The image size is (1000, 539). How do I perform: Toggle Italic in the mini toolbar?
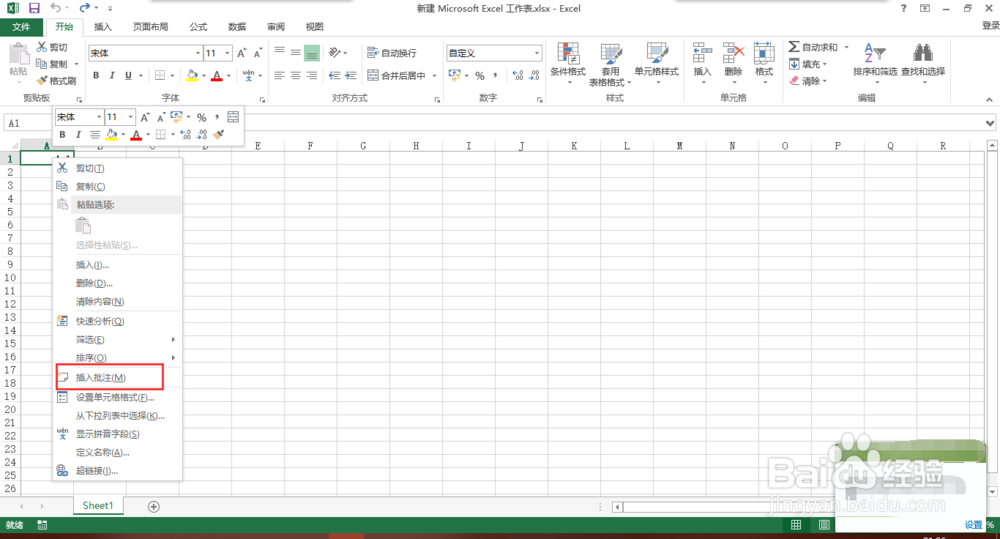coord(78,135)
